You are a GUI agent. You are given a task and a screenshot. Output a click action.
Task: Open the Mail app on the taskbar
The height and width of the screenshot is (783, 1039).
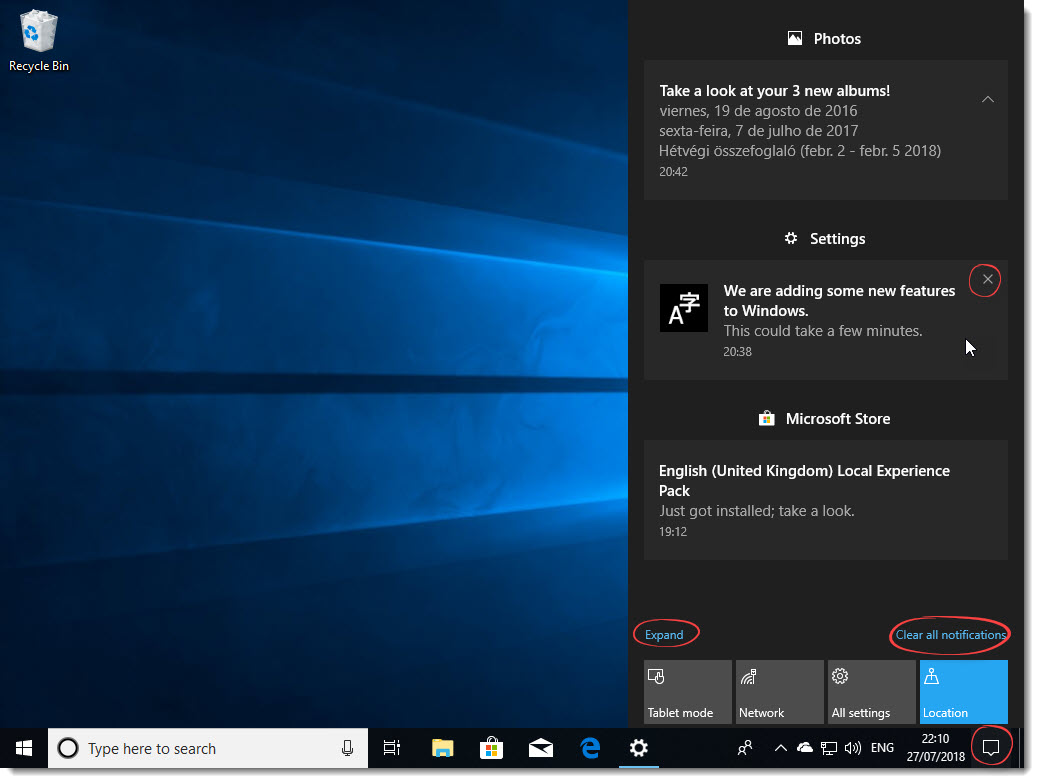point(541,748)
